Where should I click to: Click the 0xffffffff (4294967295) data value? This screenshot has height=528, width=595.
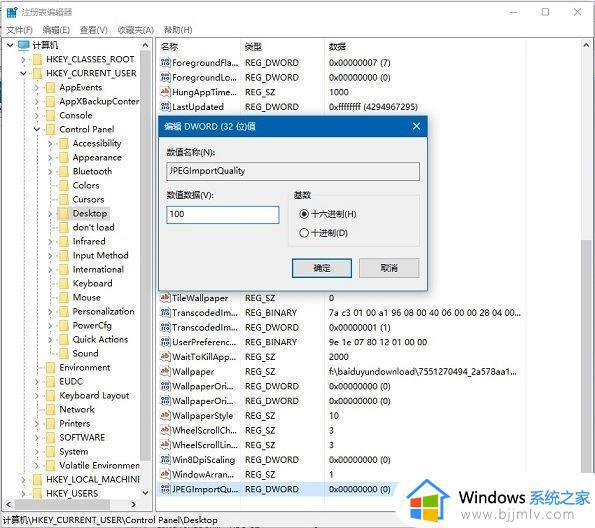click(373, 107)
